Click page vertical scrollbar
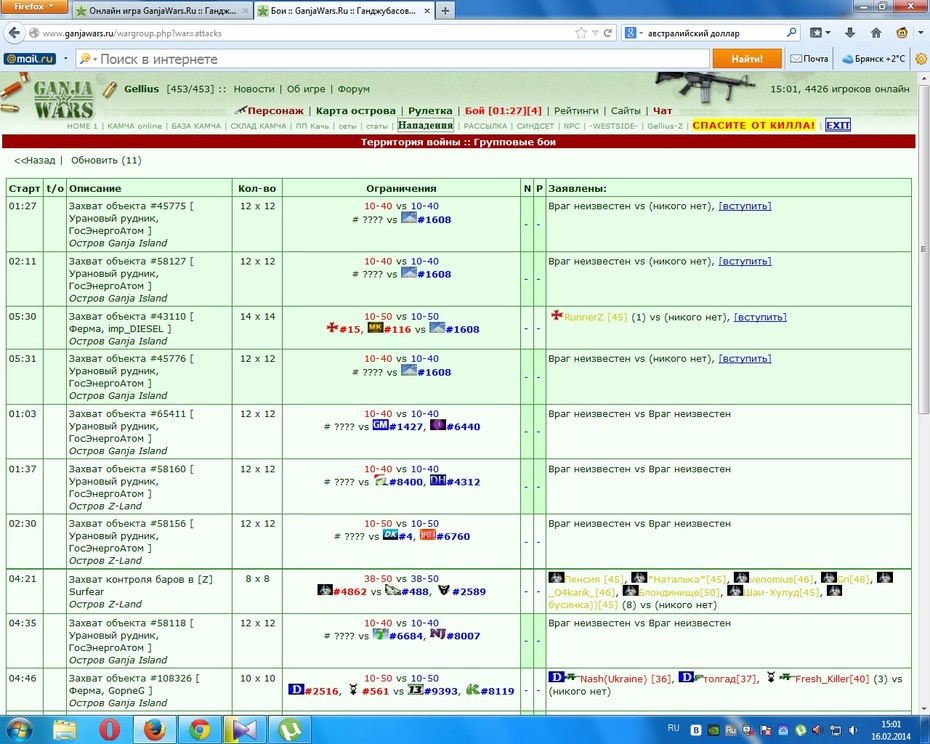The width and height of the screenshot is (930, 744). click(x=923, y=249)
